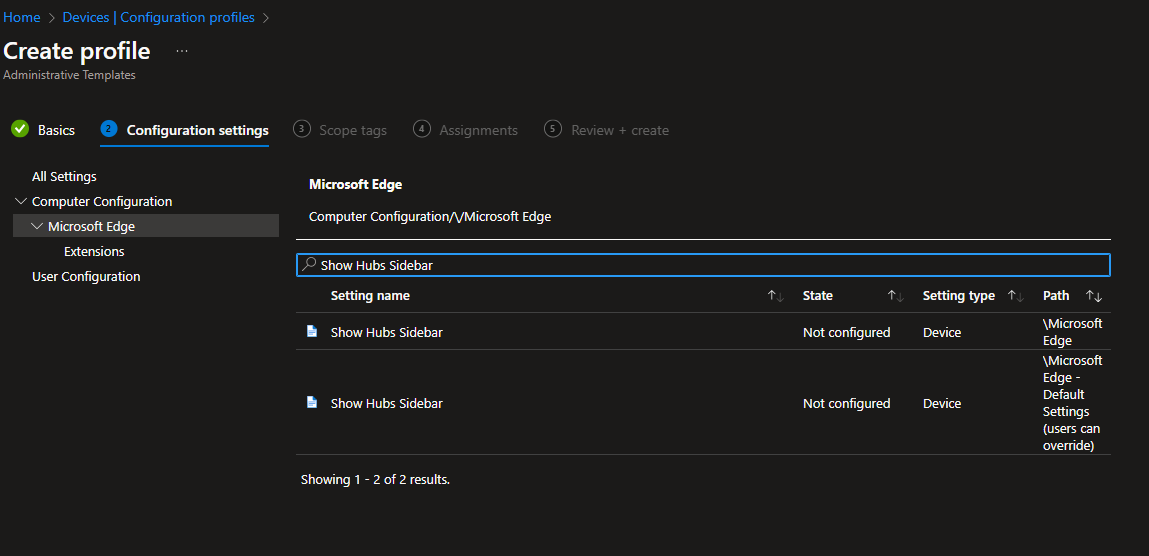Click the Path column header text
Viewport: 1149px width, 556px height.
pyautogui.click(x=1056, y=296)
